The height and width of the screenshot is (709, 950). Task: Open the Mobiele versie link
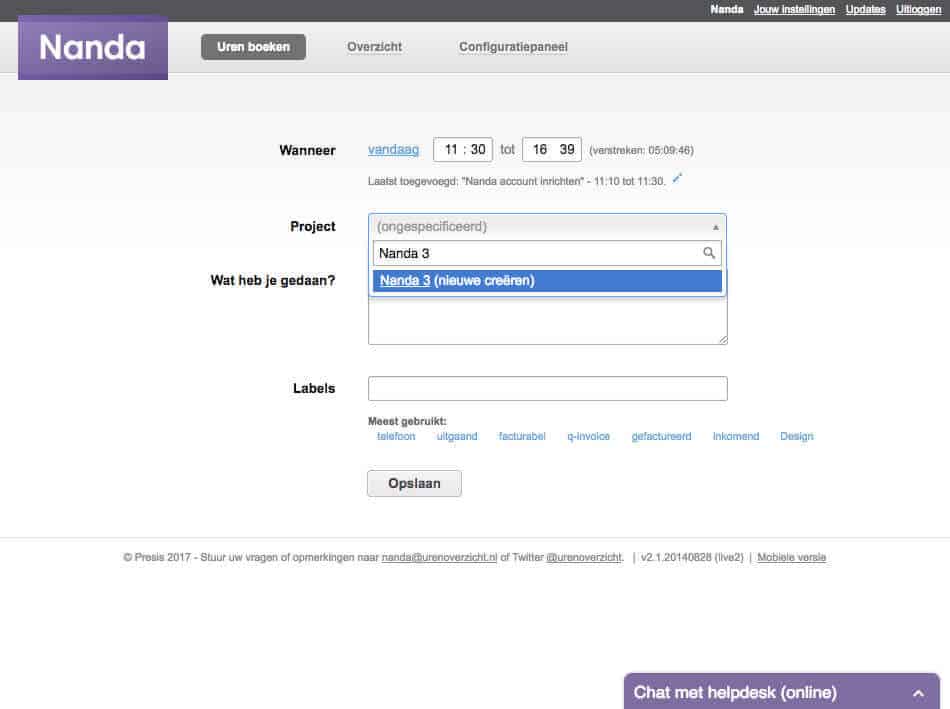click(791, 557)
